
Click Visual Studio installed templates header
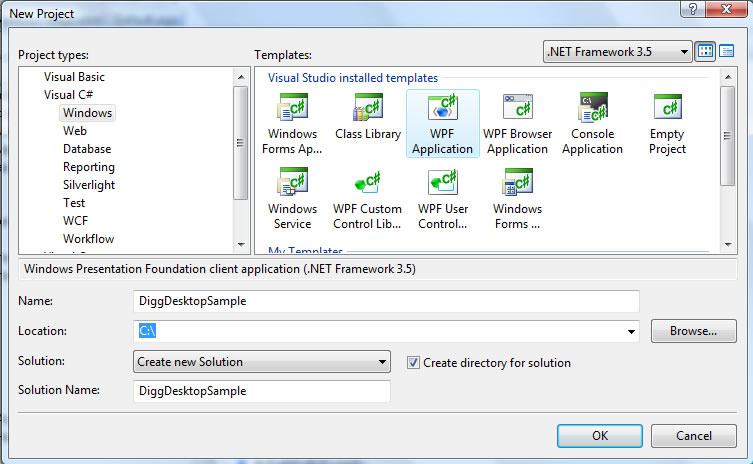pos(353,78)
